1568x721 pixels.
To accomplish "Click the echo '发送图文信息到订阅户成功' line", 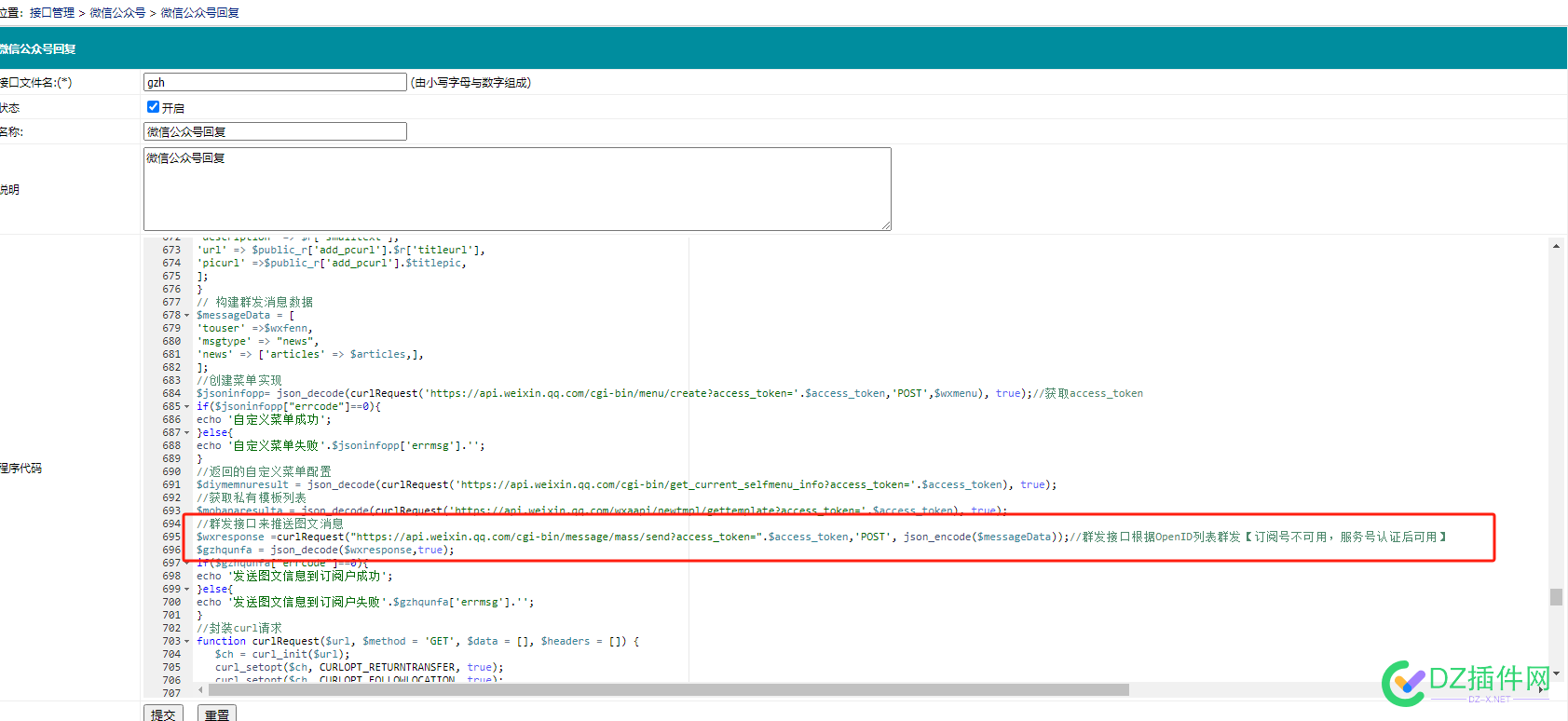I will point(294,576).
